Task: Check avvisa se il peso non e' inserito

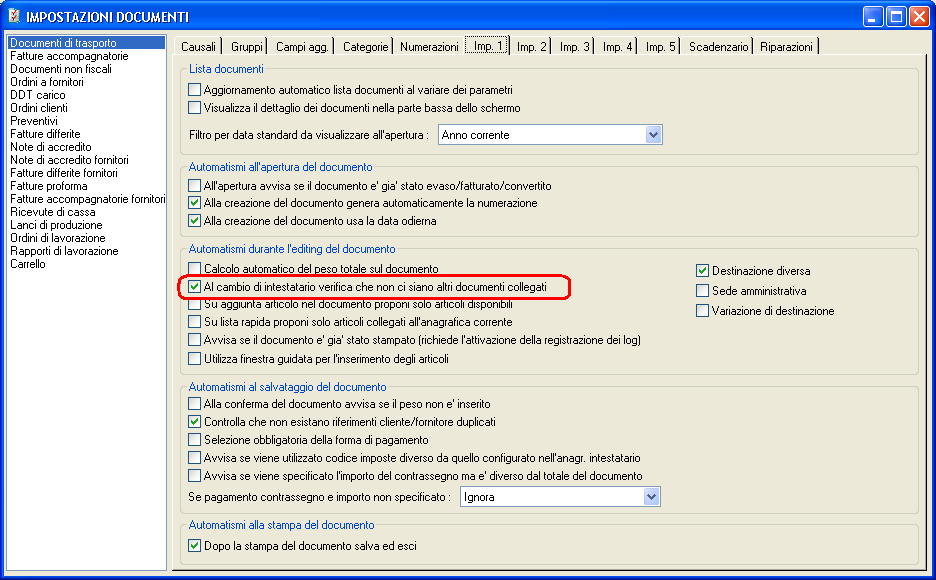Action: click(195, 404)
